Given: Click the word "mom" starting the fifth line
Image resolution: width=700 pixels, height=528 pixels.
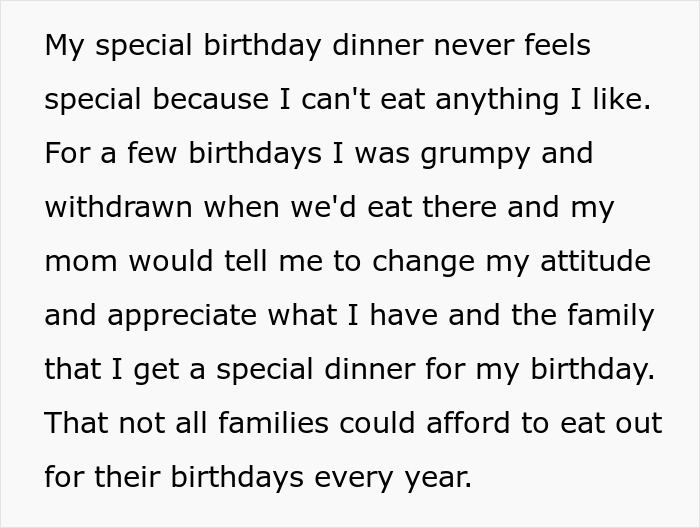Looking at the screenshot, I should 81,262.
